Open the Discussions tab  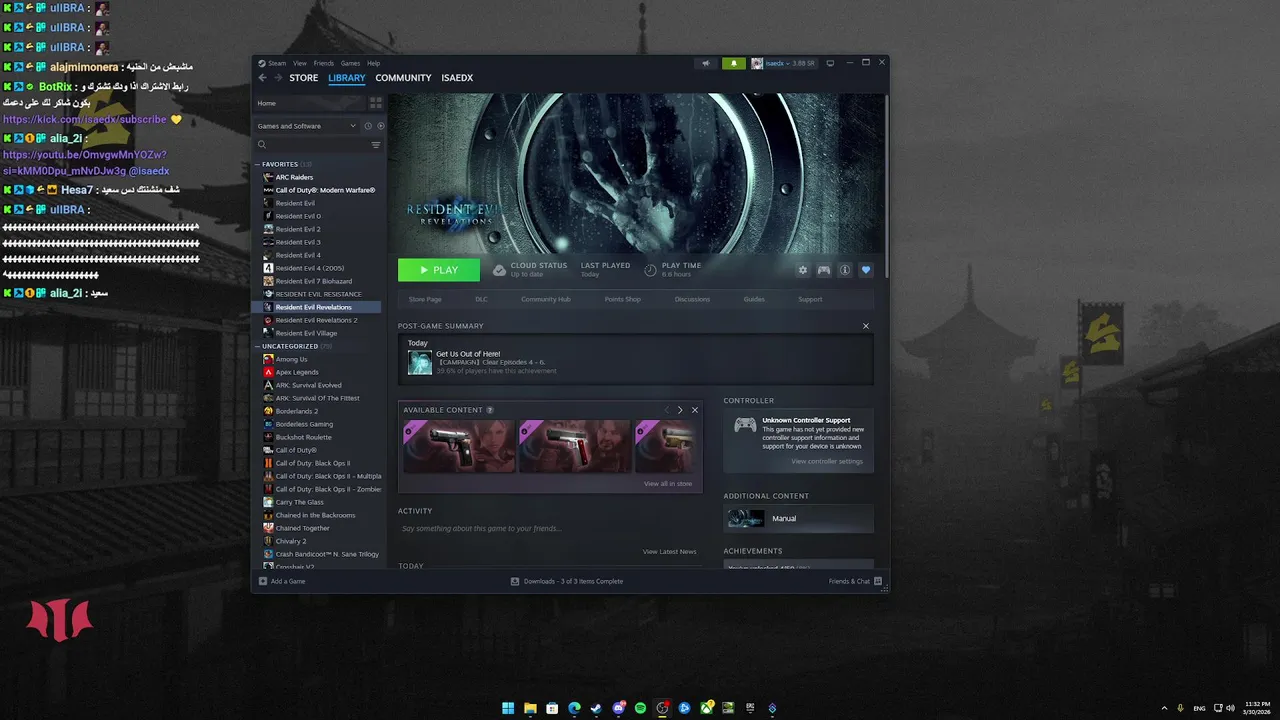pyautogui.click(x=692, y=299)
